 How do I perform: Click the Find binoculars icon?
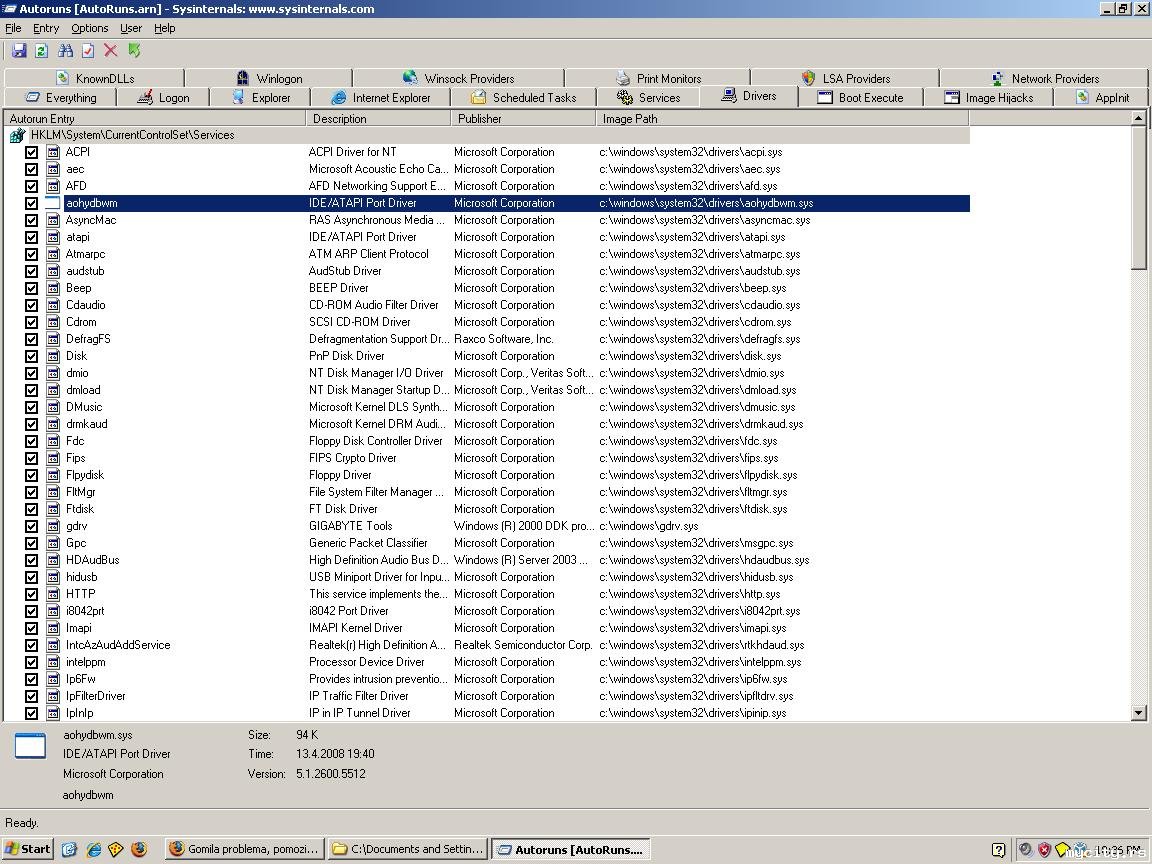(65, 51)
